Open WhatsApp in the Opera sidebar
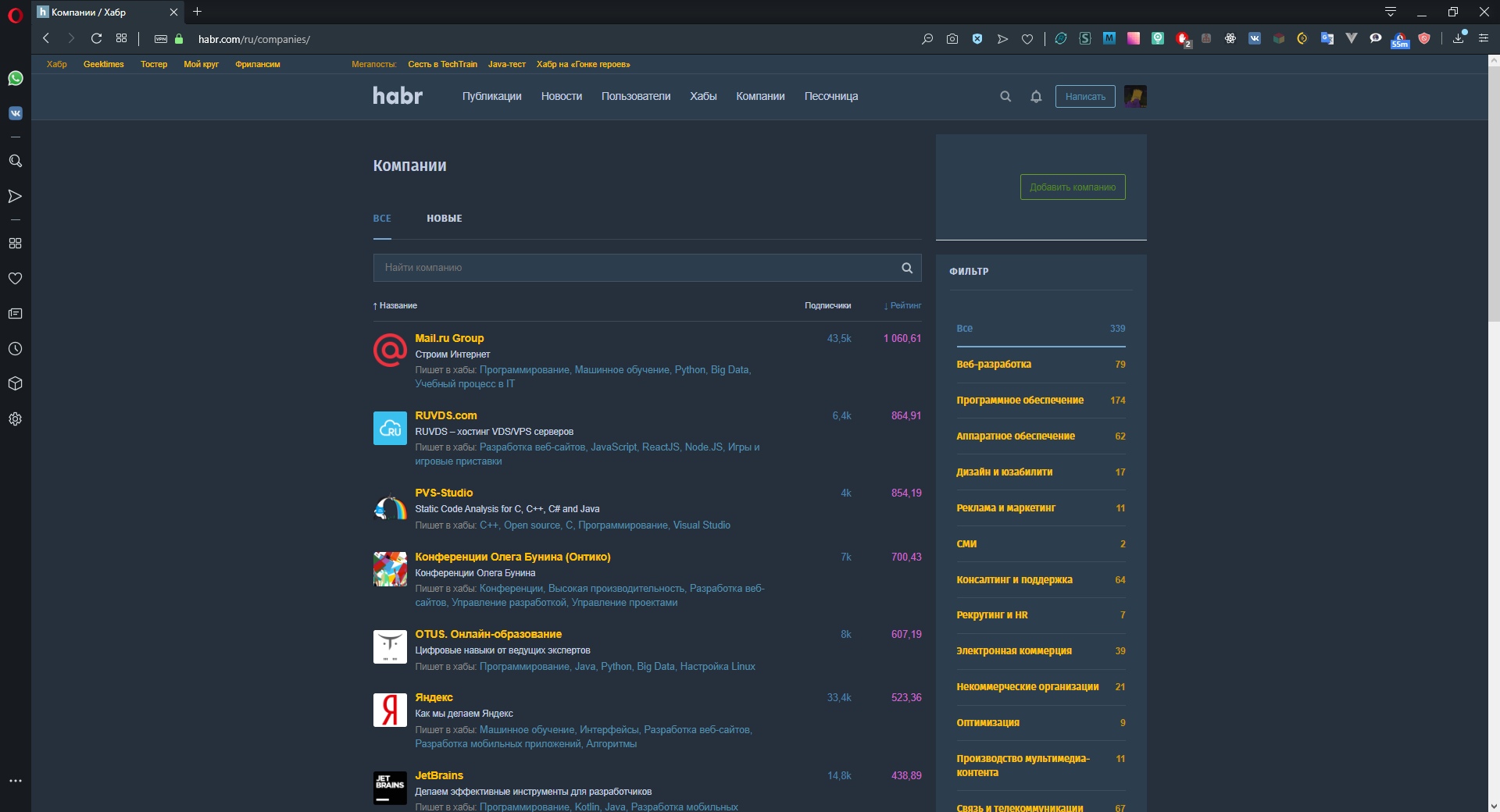Image resolution: width=1500 pixels, height=812 pixels. click(15, 78)
